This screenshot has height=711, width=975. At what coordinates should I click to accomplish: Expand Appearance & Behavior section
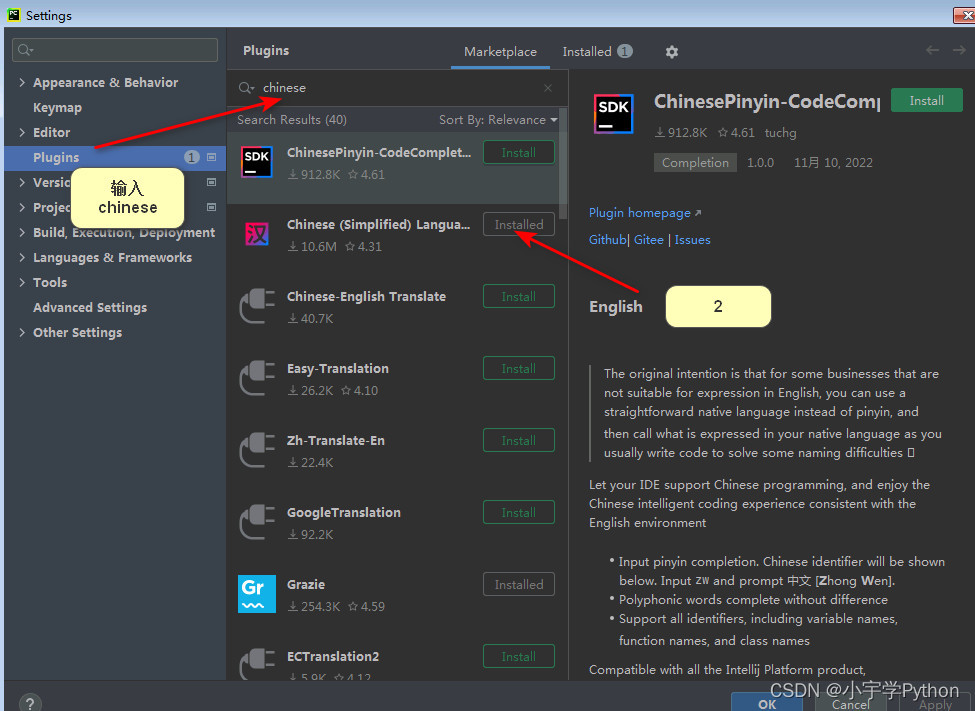tap(22, 82)
